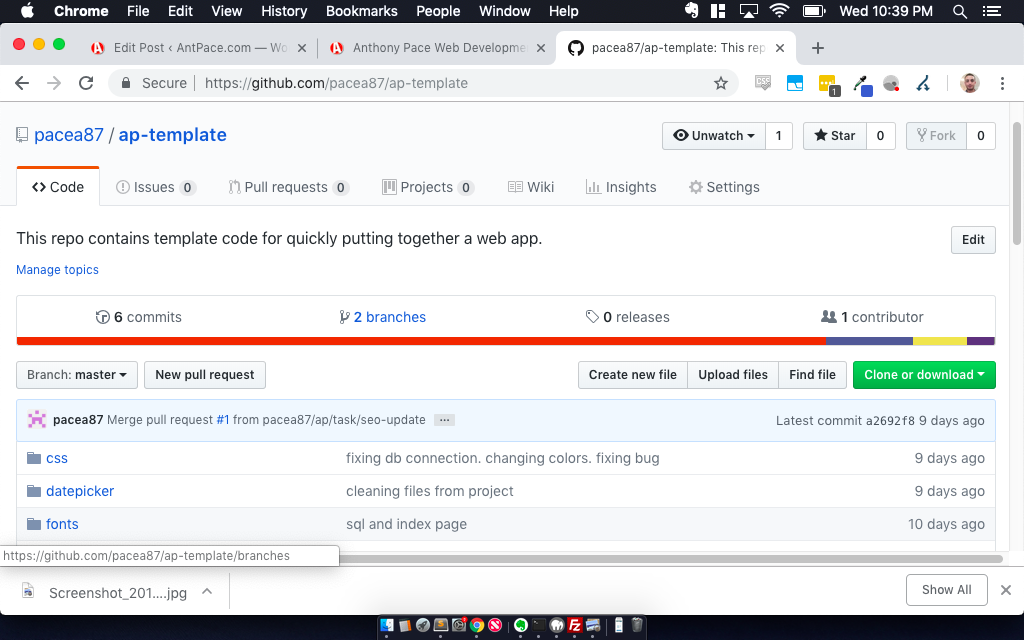Image resolution: width=1024 pixels, height=640 pixels.
Task: Open the Pull requests tab
Action: pos(289,187)
